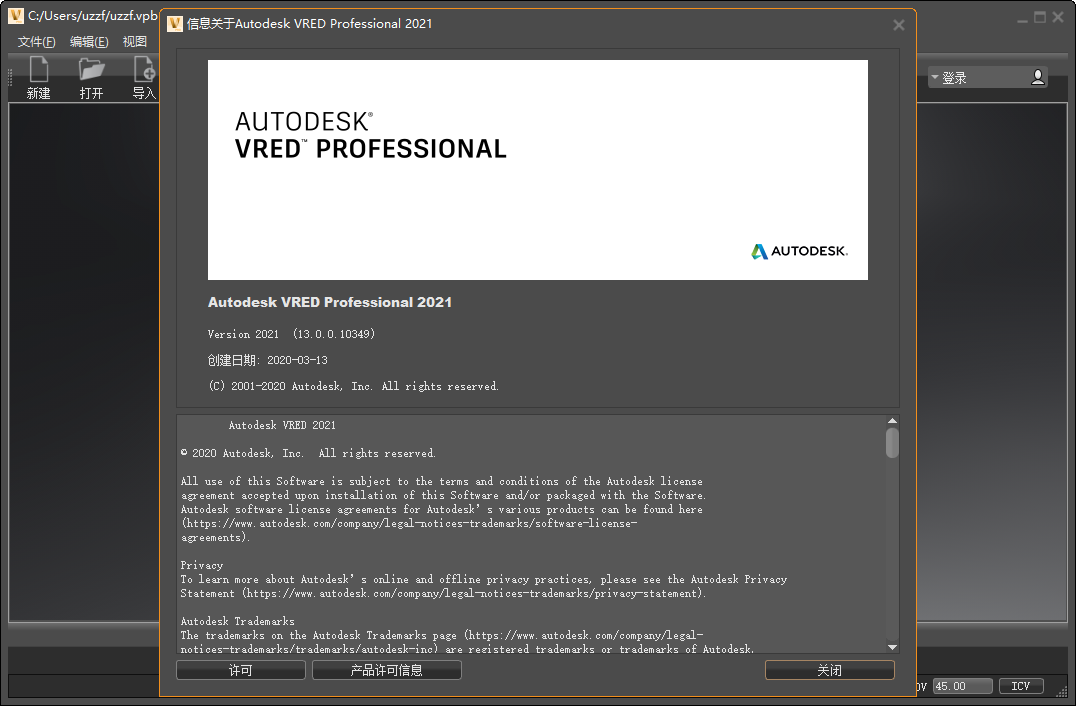
Task: Click the scrollbar up arrow in license text
Action: point(891,419)
